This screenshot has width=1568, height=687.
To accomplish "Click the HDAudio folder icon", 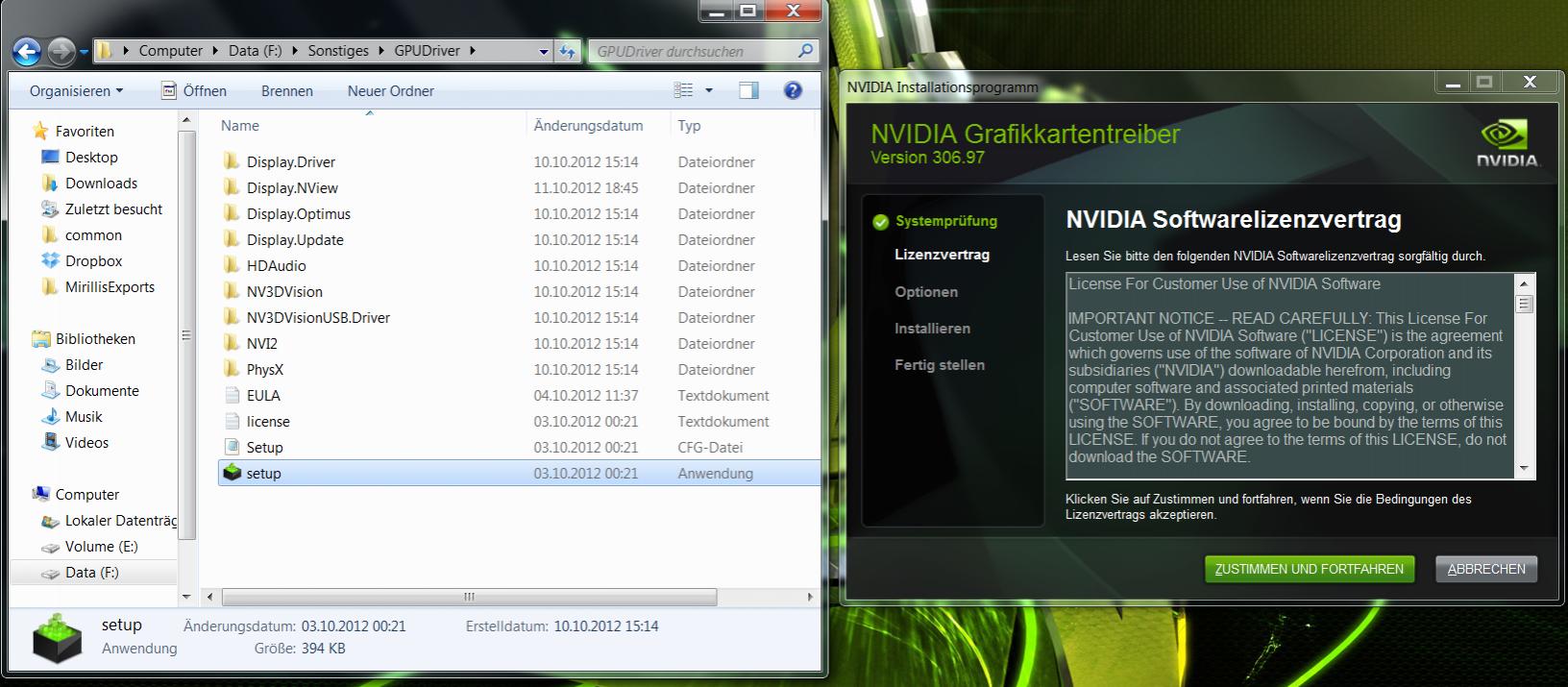I will (x=232, y=265).
